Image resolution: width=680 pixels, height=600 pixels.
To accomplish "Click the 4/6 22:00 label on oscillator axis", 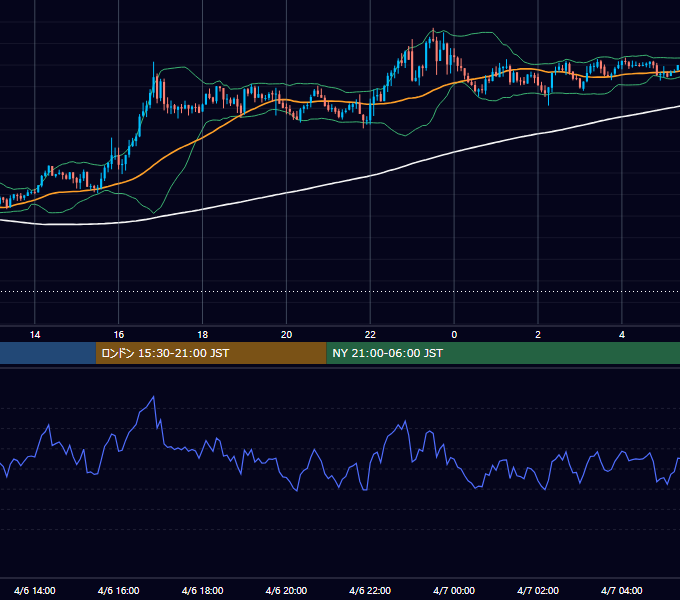I will coord(370,590).
